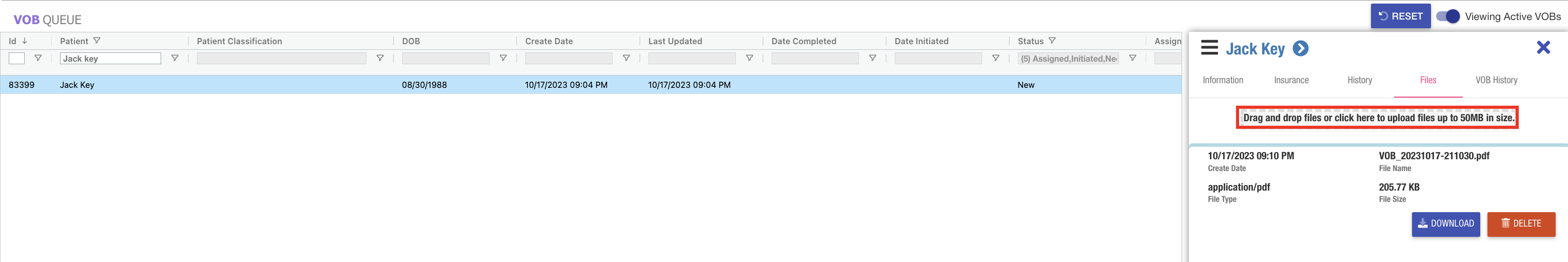Download the VOB_20231017-211030.pdf file

click(x=1445, y=223)
